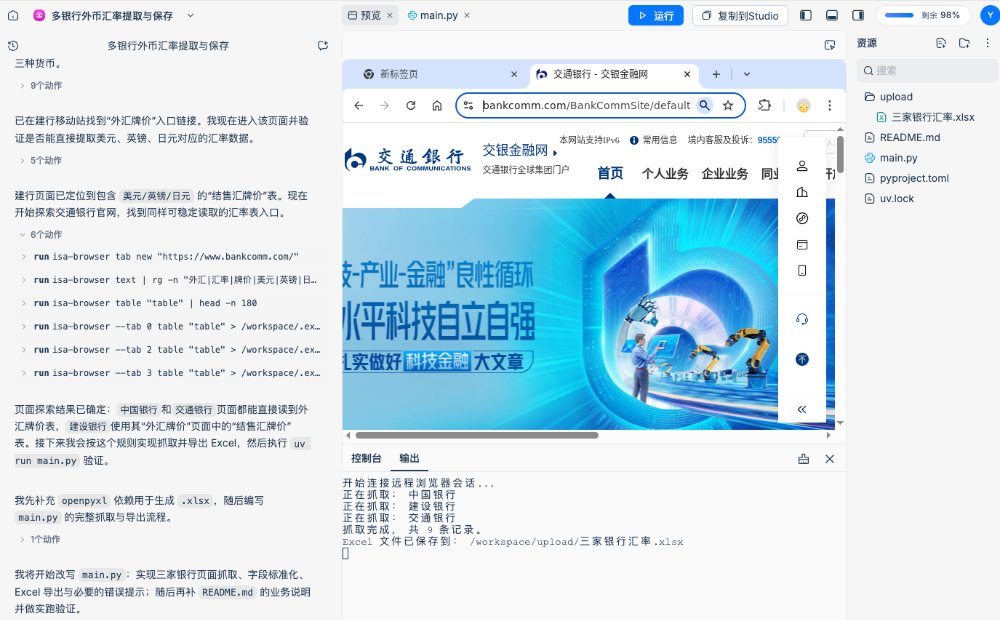Switch to the 输出 tab
The height and width of the screenshot is (620, 1000).
point(409,458)
